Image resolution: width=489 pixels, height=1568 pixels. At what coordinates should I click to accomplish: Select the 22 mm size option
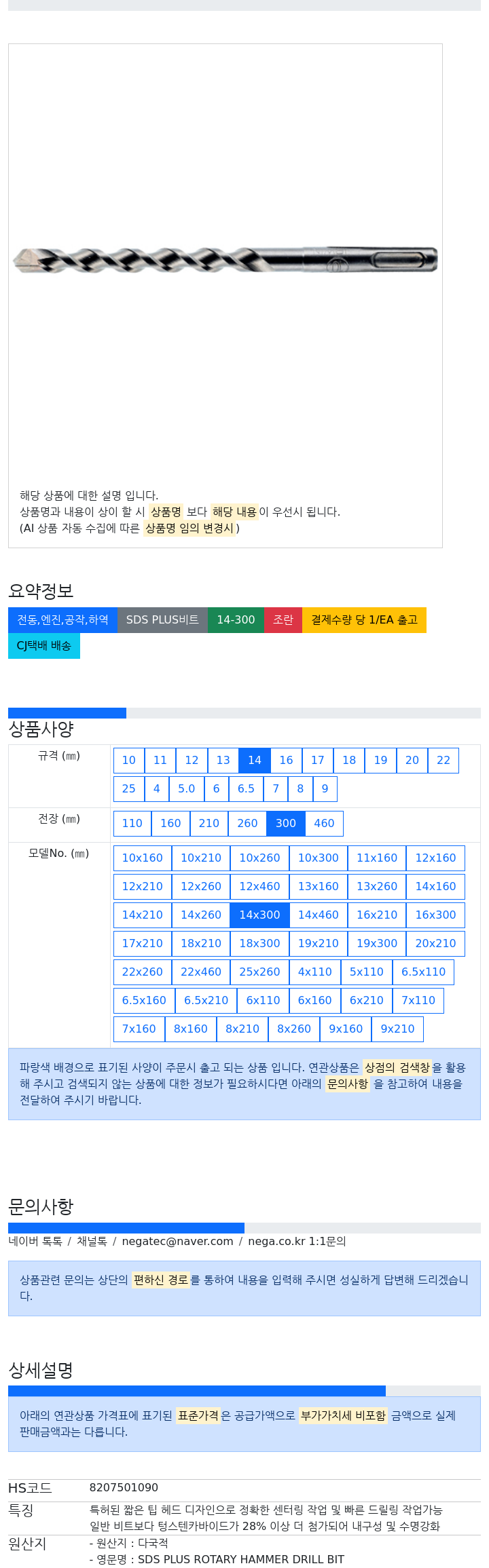coord(443,761)
